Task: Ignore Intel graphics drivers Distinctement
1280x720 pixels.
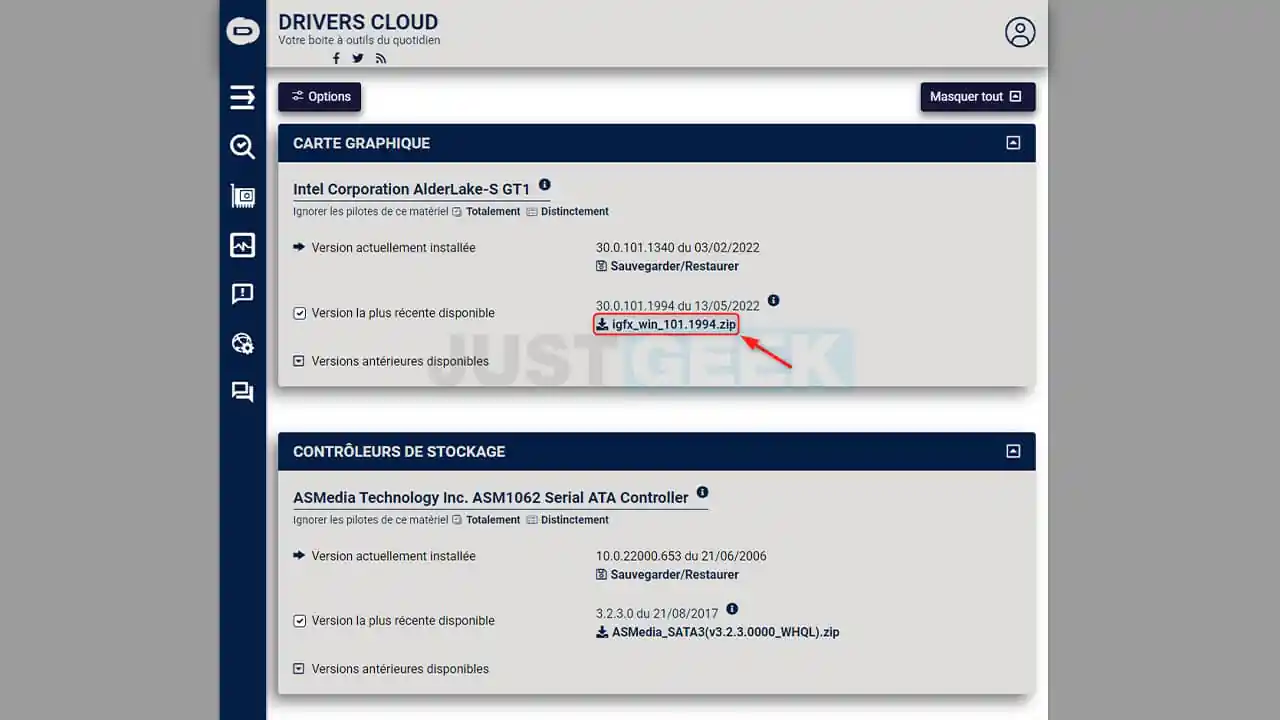Action: tap(567, 212)
